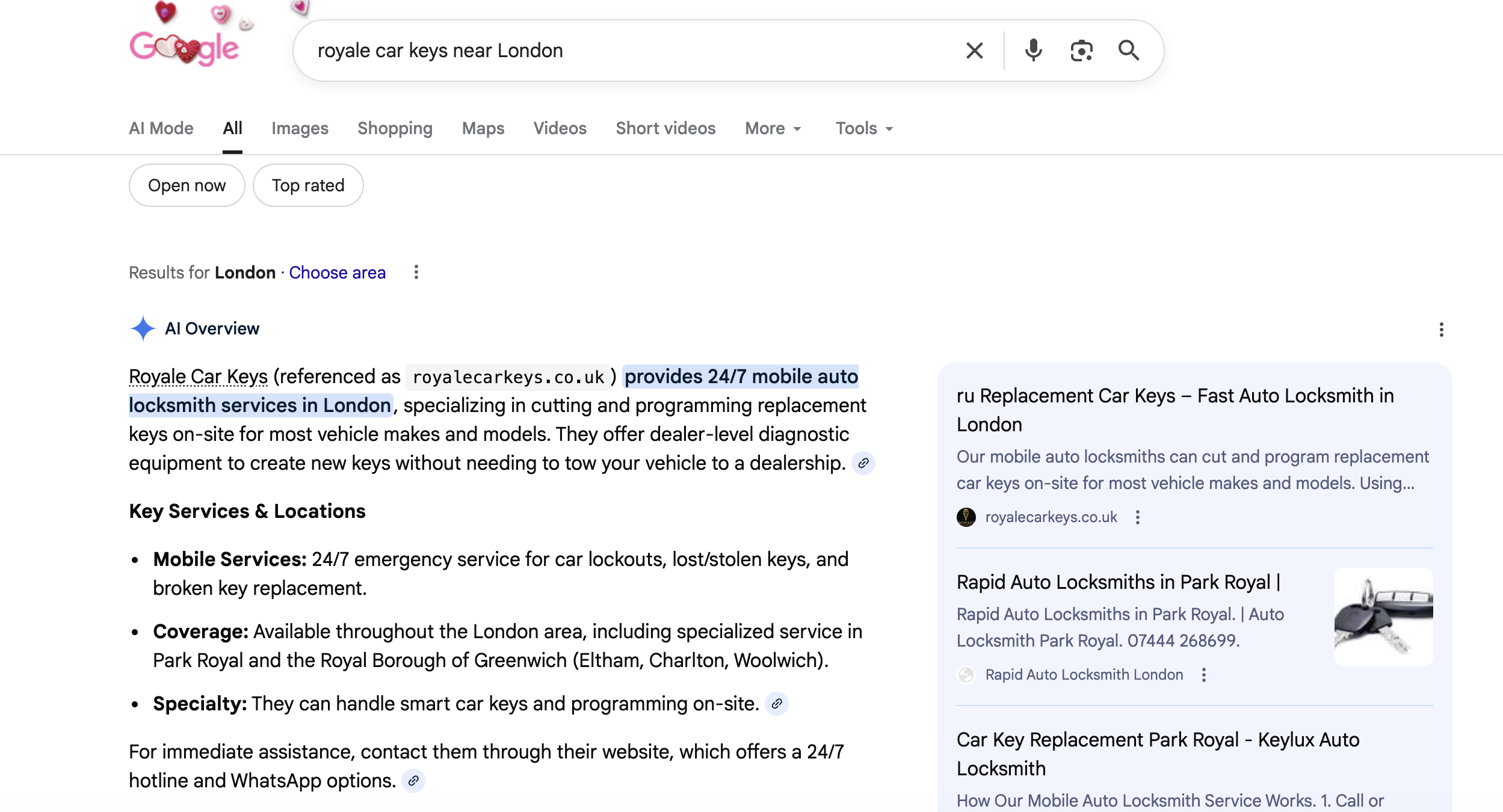1503x812 pixels.
Task: Expand the More dropdown
Action: point(773,128)
